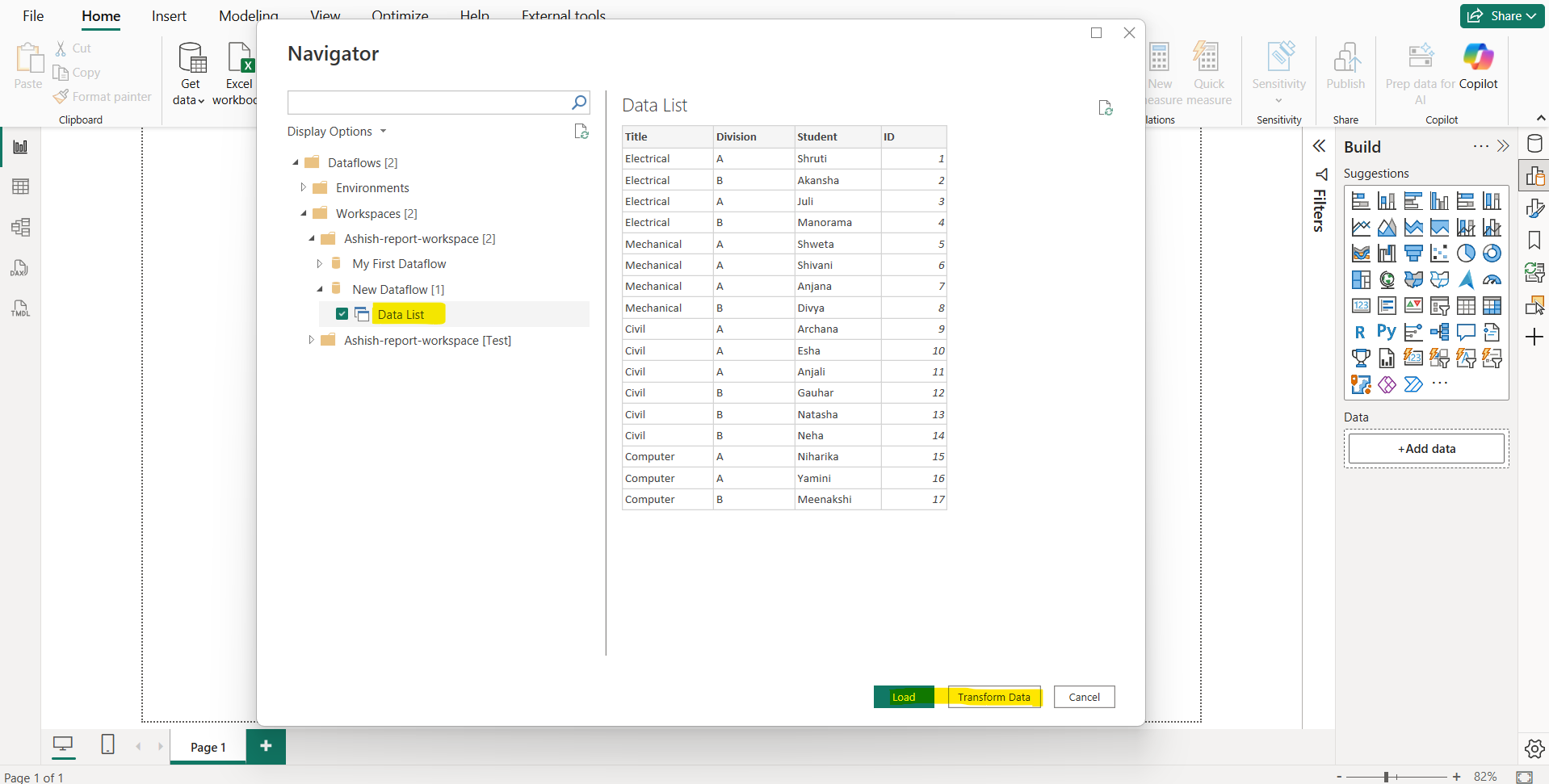Open the File menu
Viewport: 1549px width, 784px height.
click(x=33, y=15)
